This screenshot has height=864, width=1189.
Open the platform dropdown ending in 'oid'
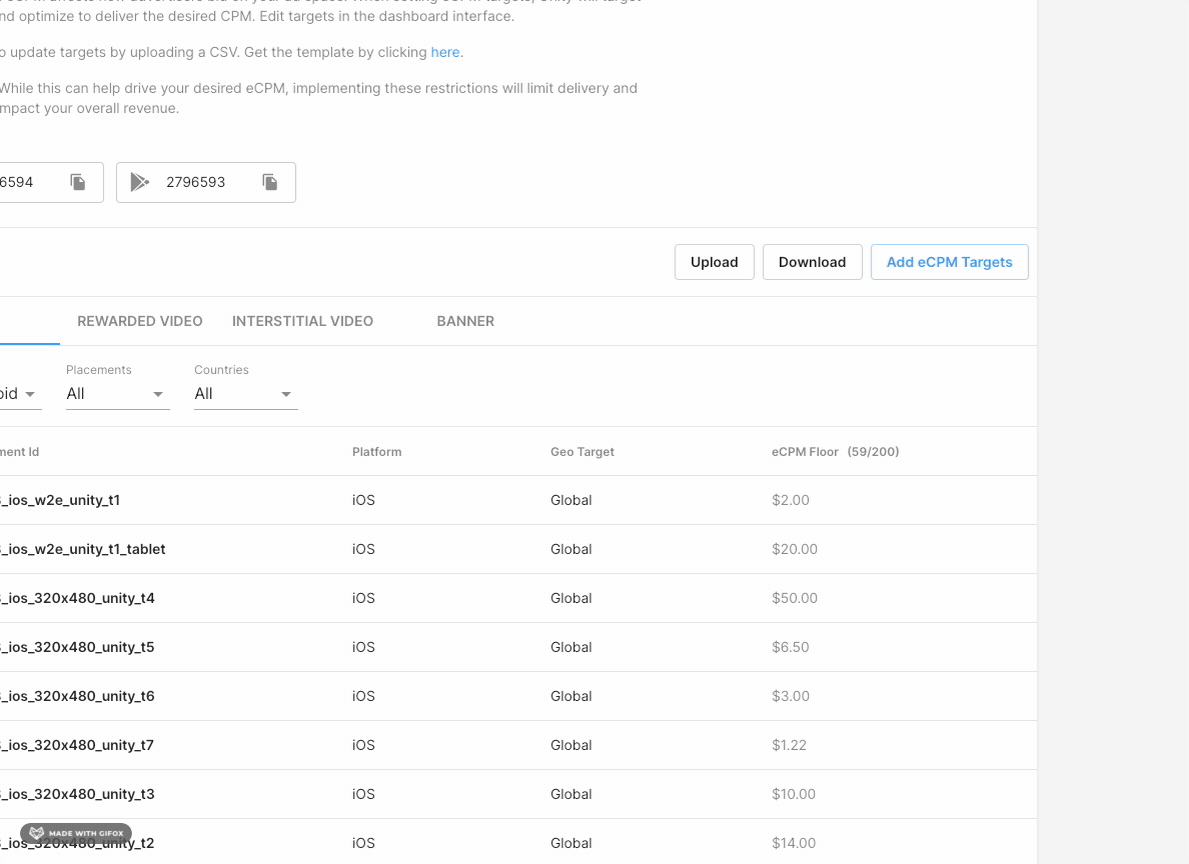pos(20,394)
